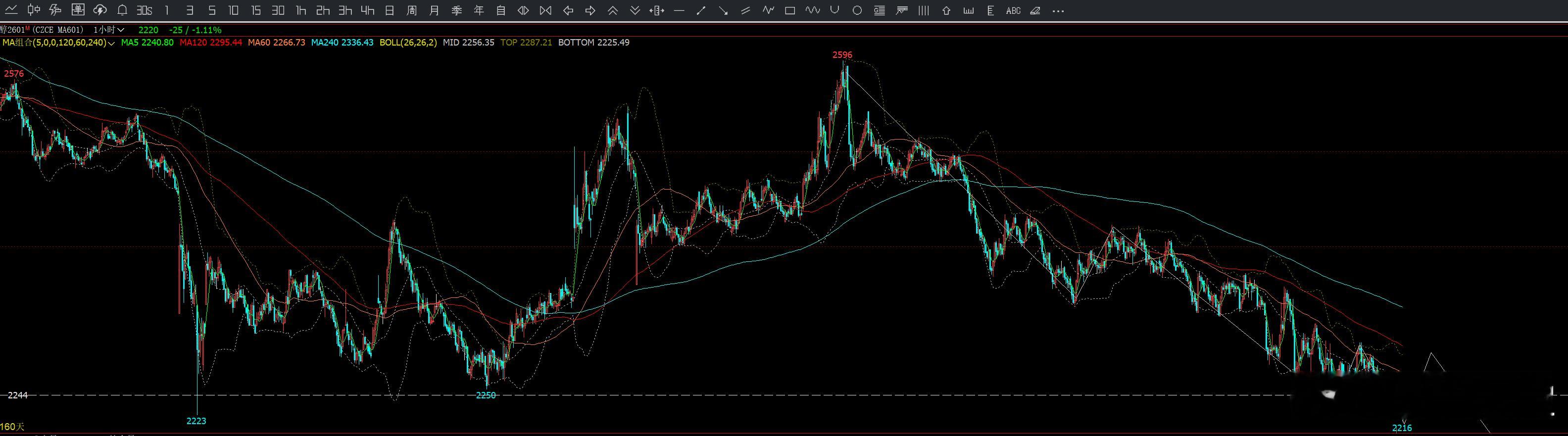This screenshot has height=436, width=1568.
Task: Switch to quarterly (季) chart period
Action: tap(456, 10)
